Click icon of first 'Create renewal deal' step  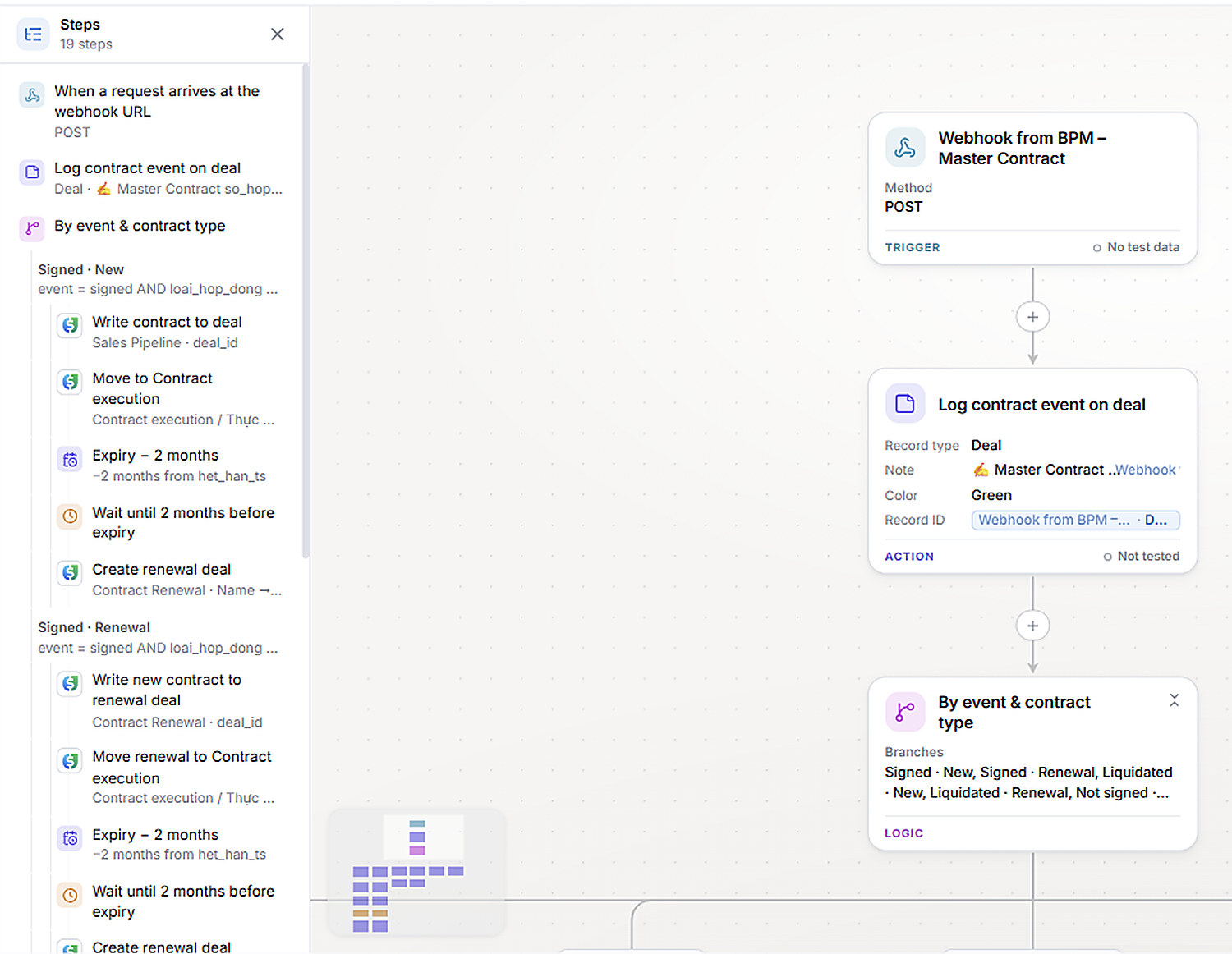[71, 572]
